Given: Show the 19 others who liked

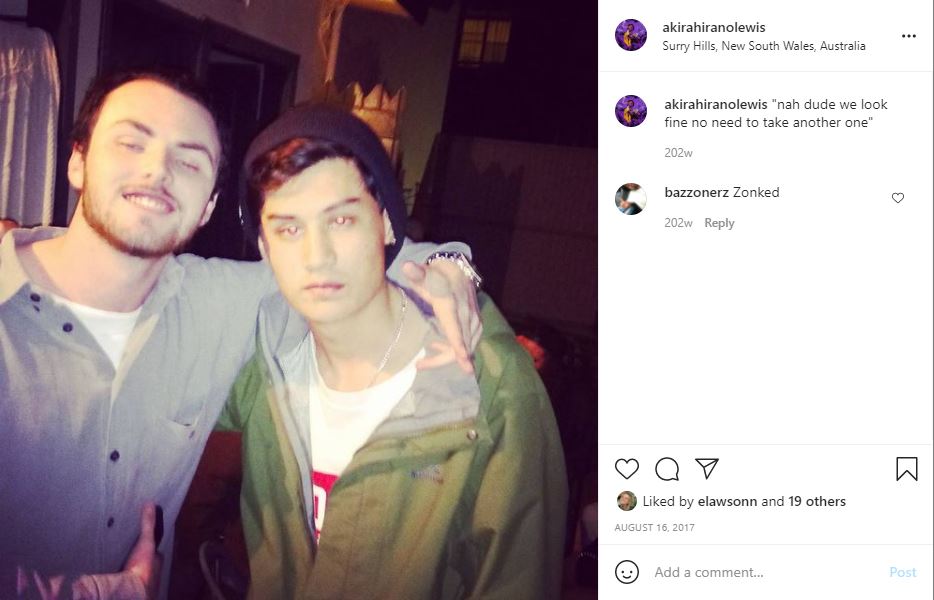Looking at the screenshot, I should [817, 502].
